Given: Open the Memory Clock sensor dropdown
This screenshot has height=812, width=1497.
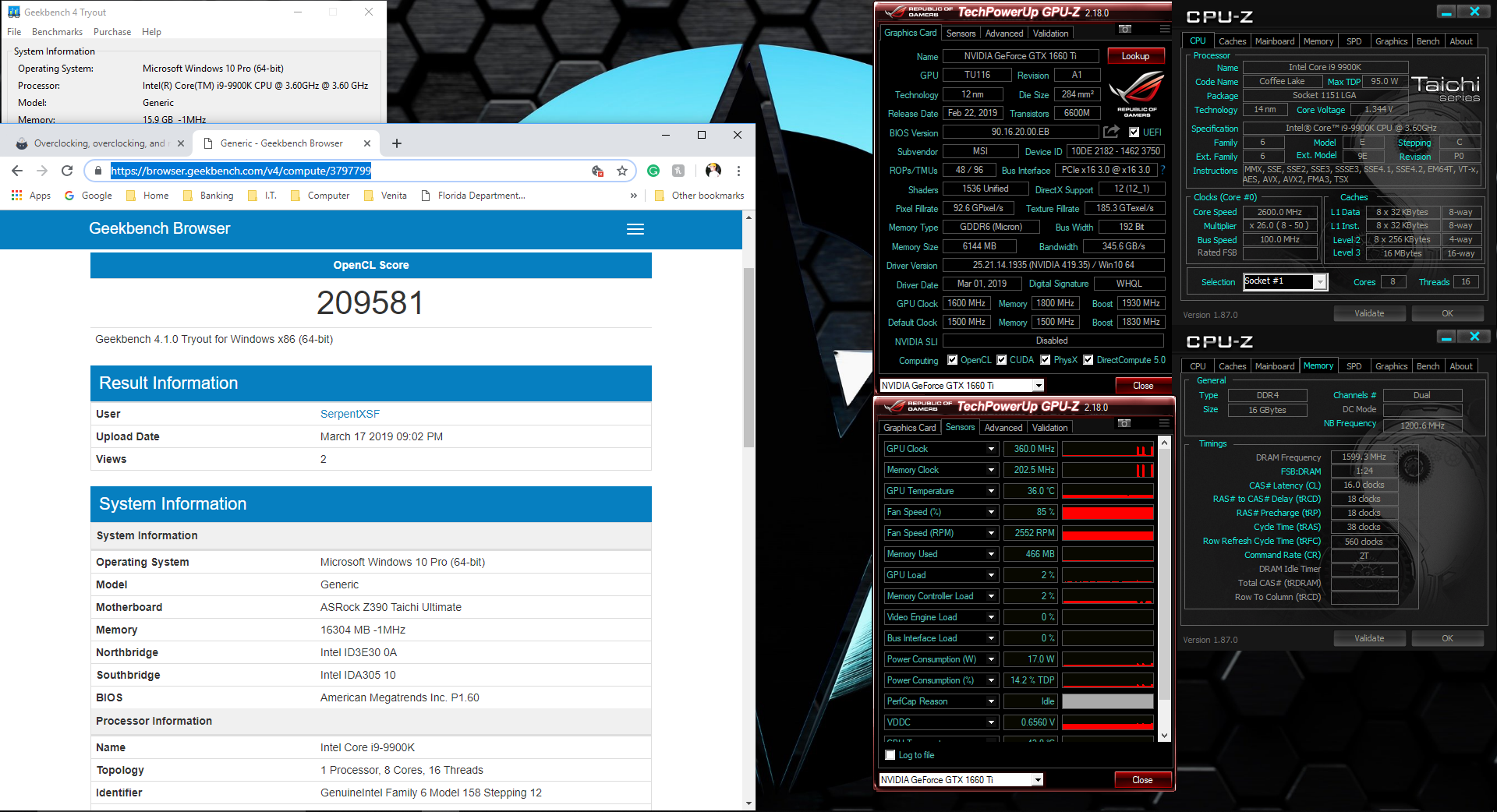Looking at the screenshot, I should click(x=991, y=470).
